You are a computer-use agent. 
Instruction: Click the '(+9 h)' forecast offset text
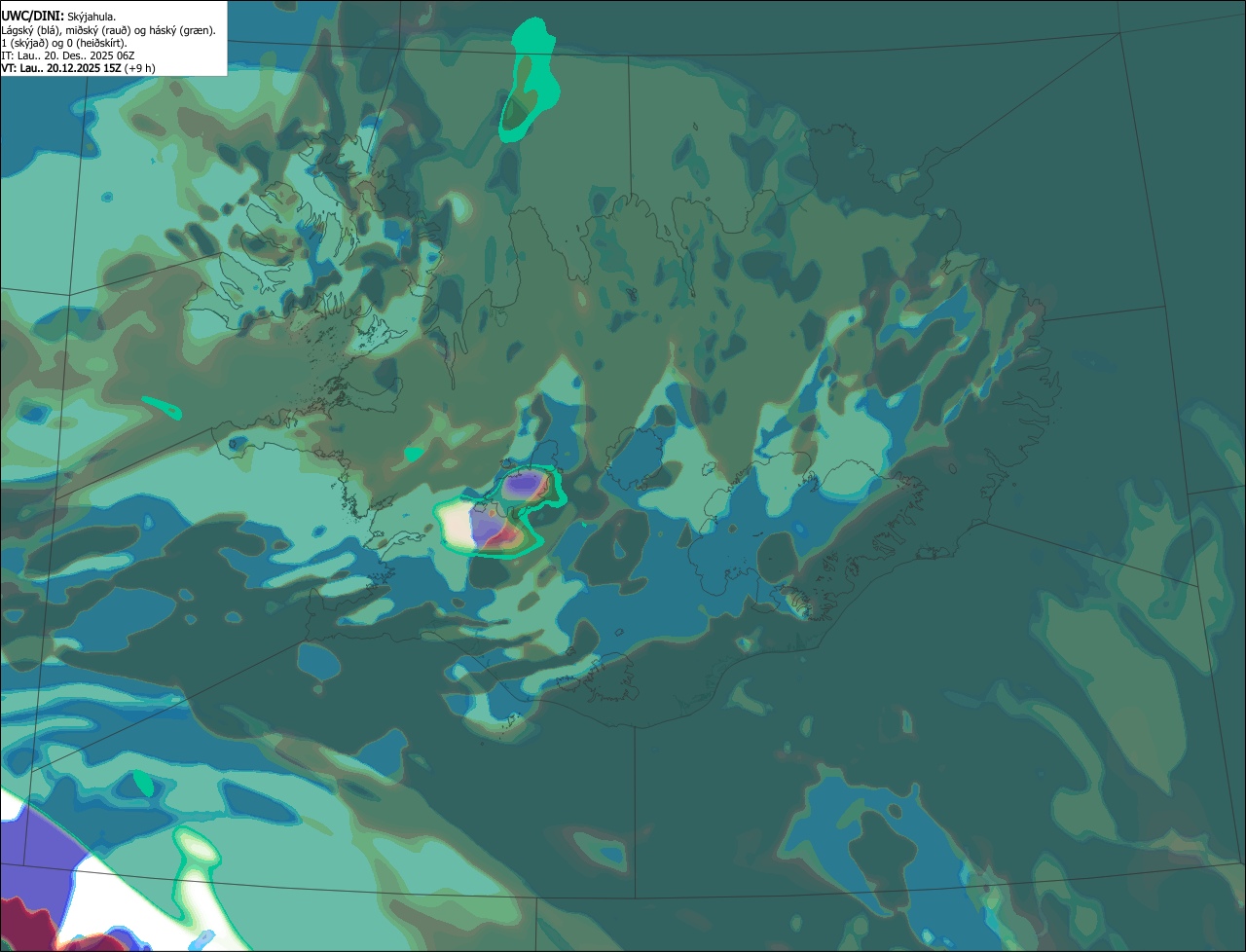[140, 68]
